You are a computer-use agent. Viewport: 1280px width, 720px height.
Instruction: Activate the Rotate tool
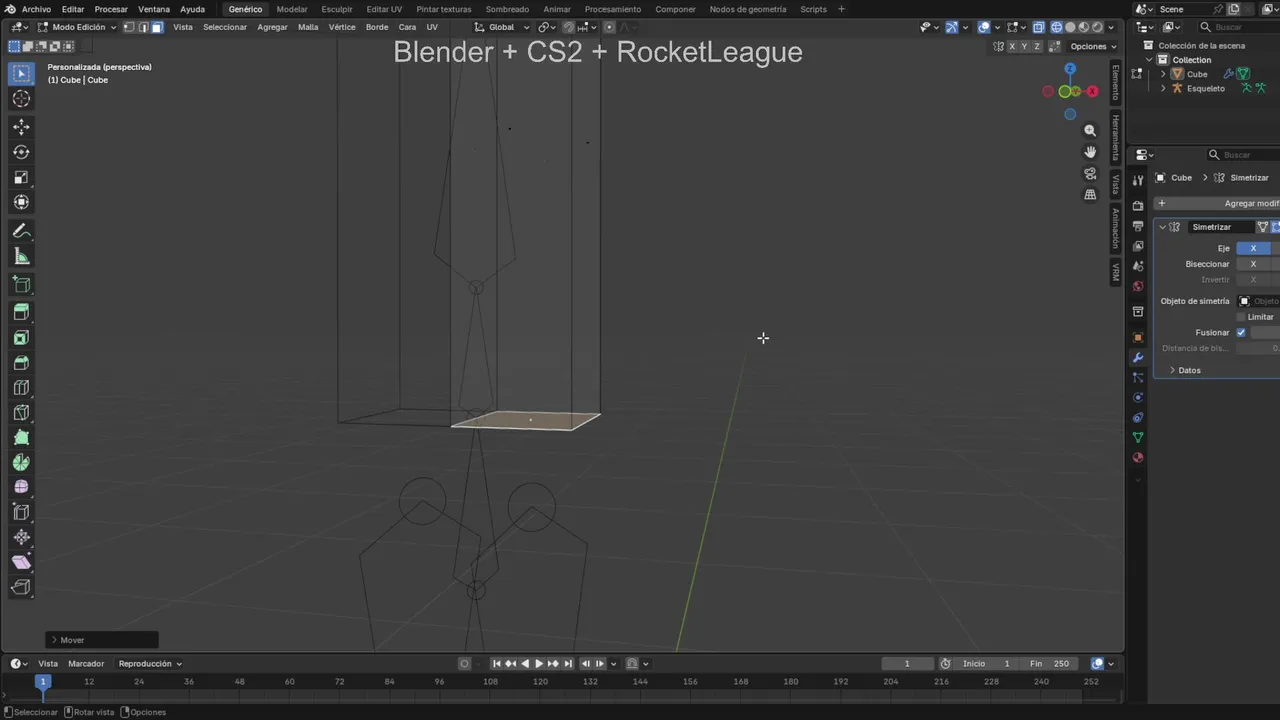21,152
